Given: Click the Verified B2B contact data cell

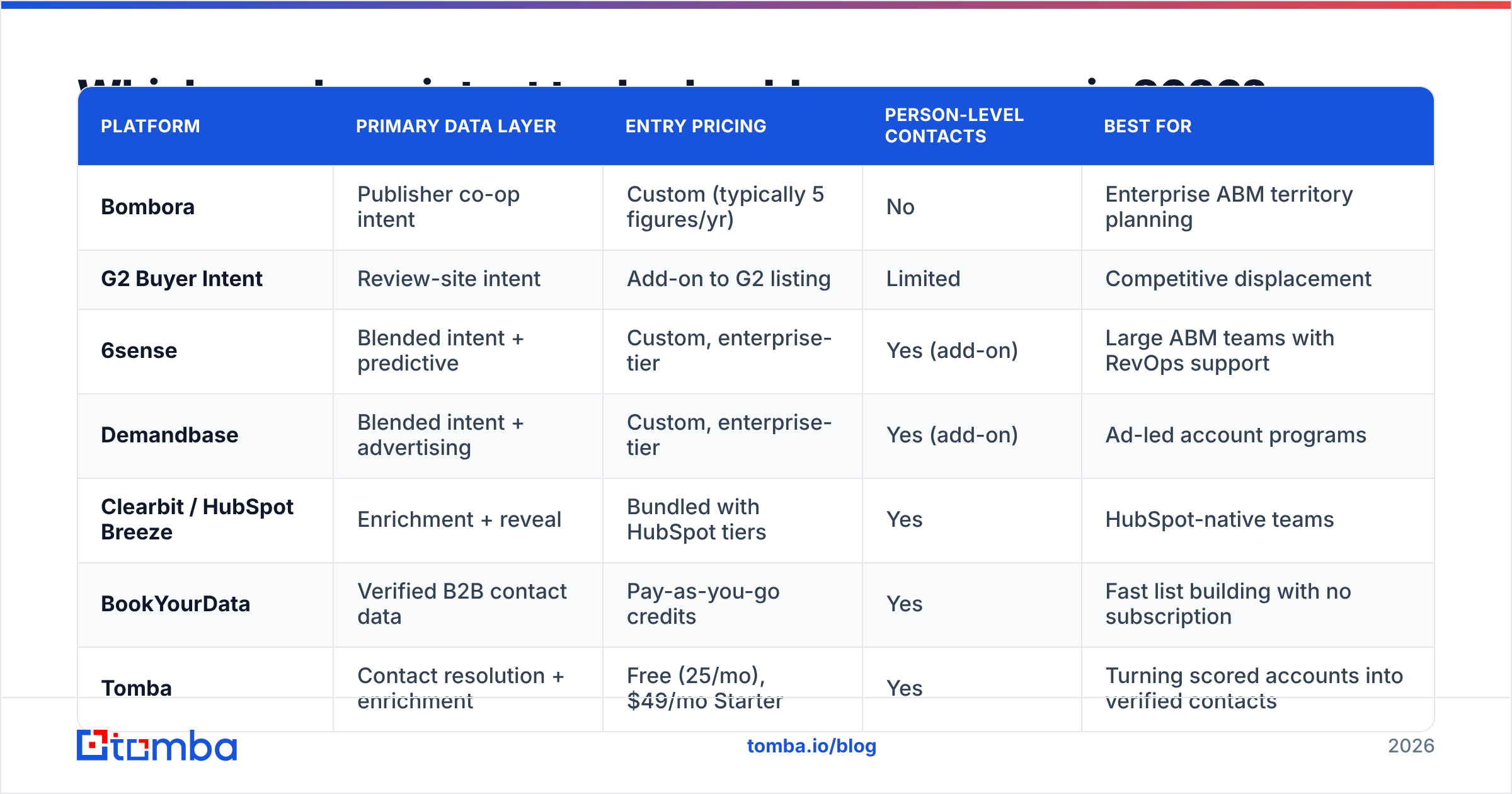Looking at the screenshot, I should [468, 604].
